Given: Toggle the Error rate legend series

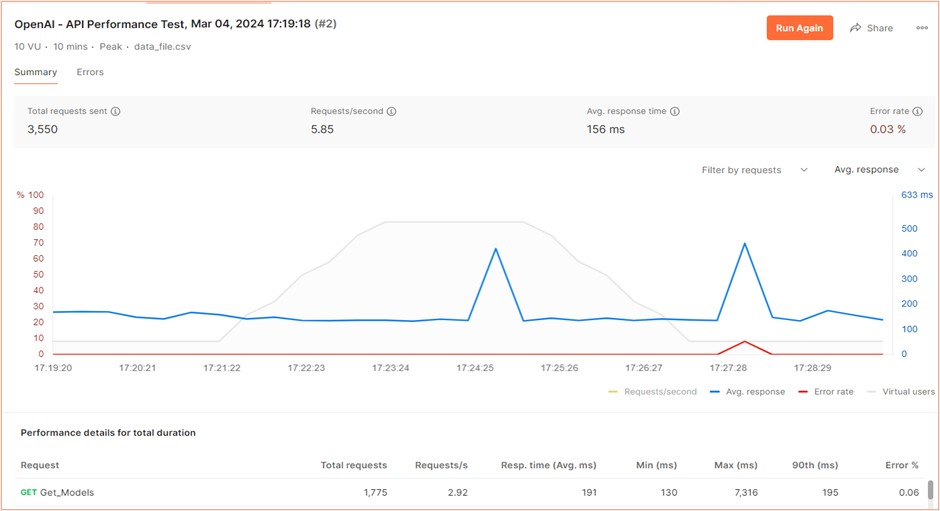Looking at the screenshot, I should [x=825, y=392].
